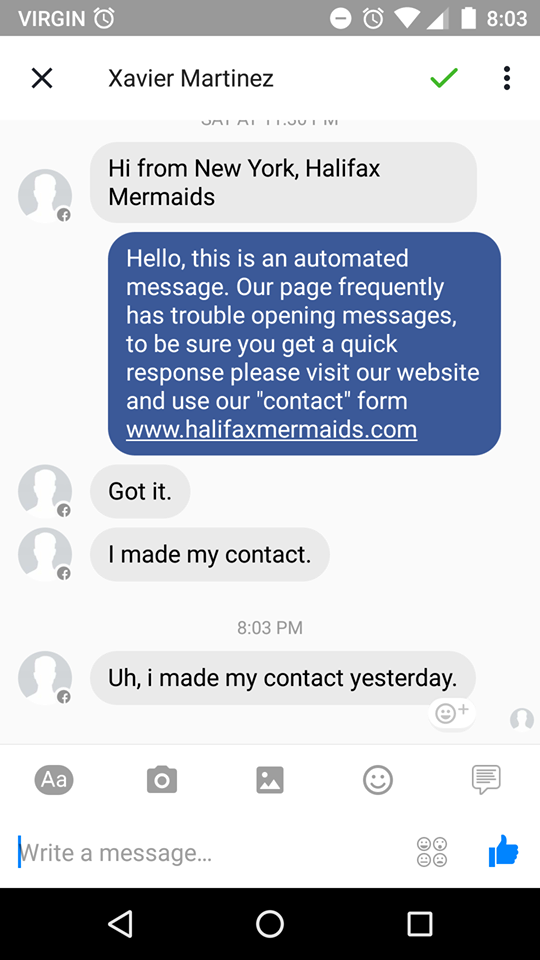Tap the Android home circle button
Viewport: 540px width, 960px height.
(270, 923)
